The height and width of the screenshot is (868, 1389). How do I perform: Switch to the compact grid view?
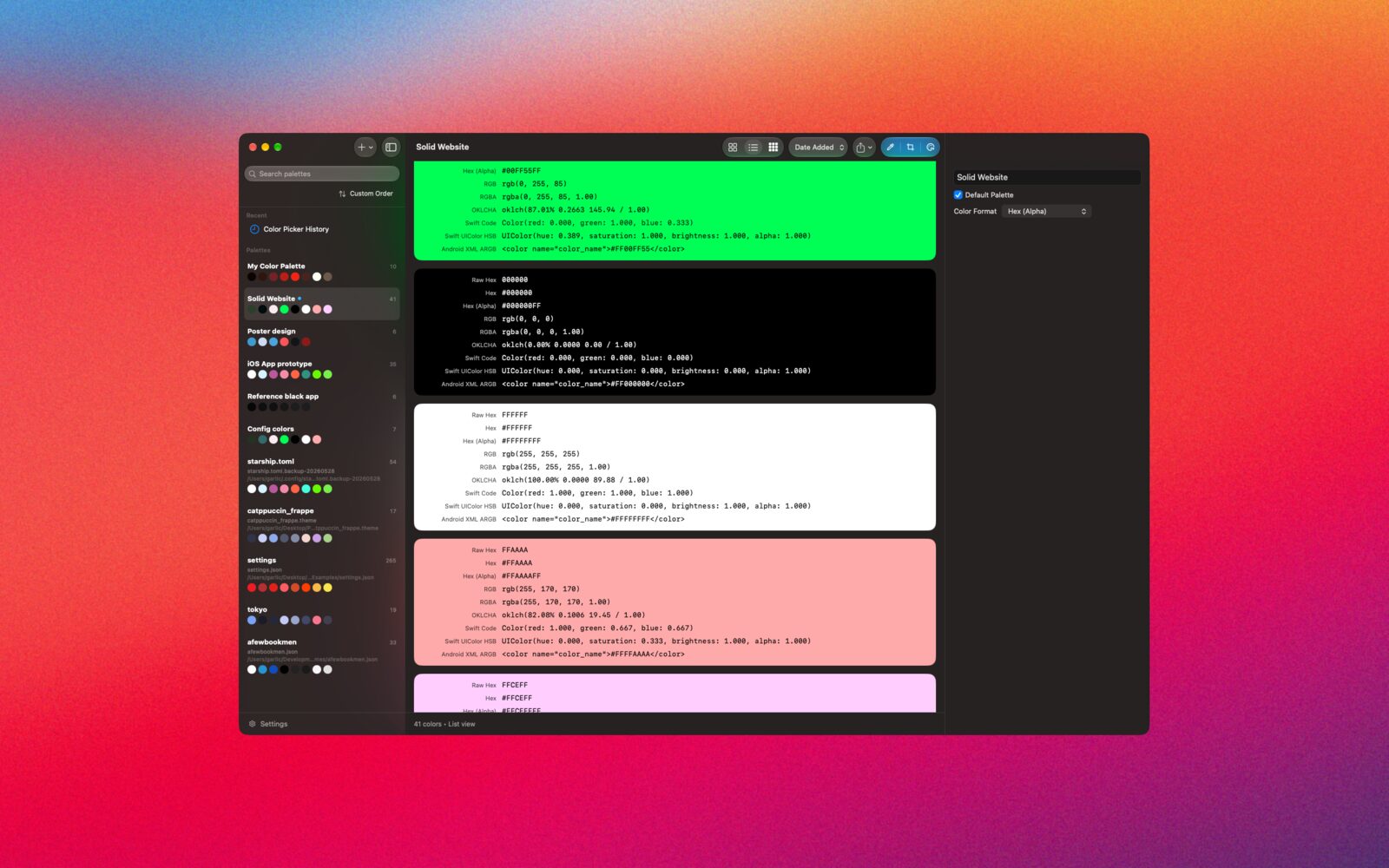point(773,148)
